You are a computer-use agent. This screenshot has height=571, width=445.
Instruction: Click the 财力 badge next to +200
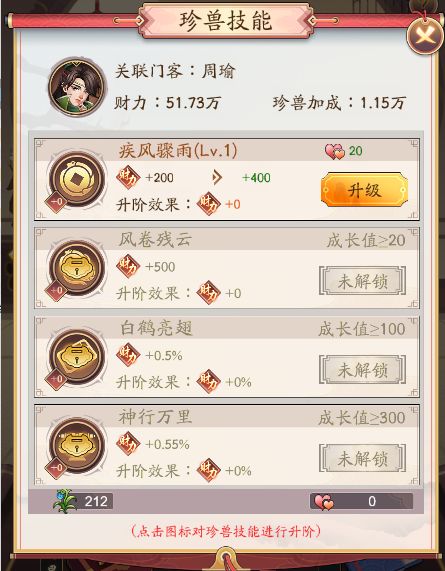pos(128,177)
